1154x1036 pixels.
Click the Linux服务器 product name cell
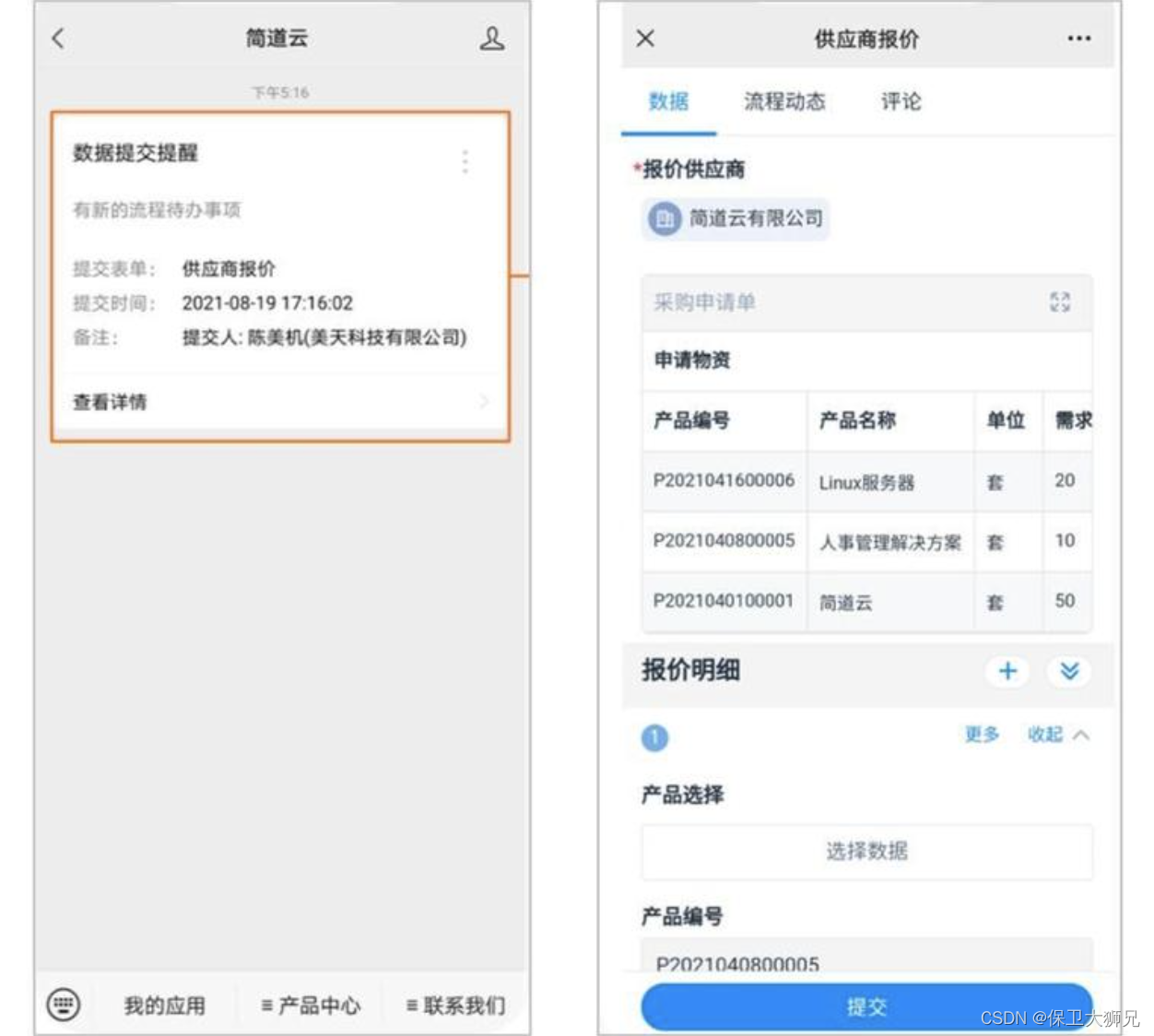890,482
